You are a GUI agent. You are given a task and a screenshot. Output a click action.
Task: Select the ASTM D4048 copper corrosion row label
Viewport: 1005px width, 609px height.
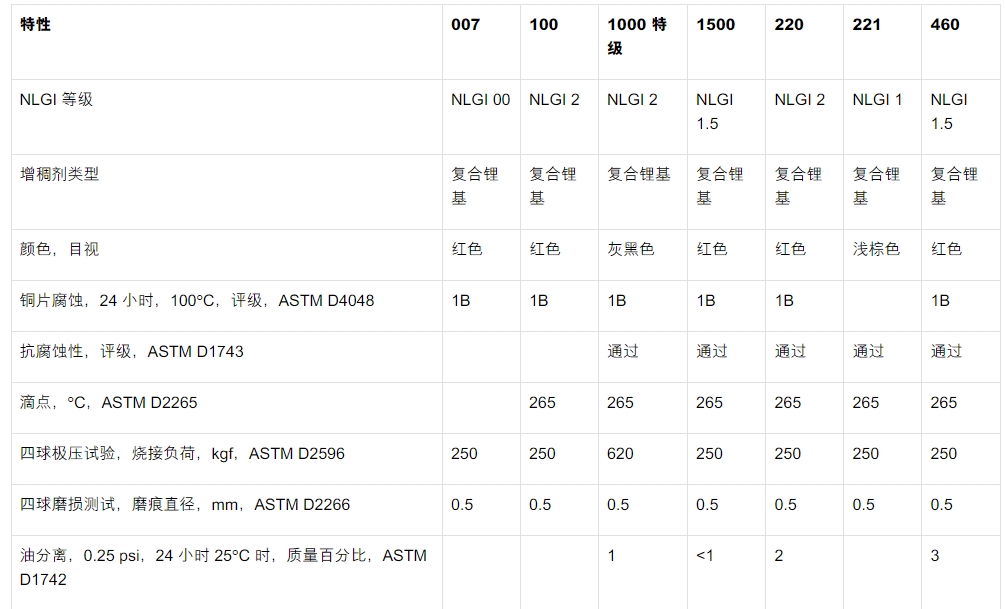point(197,300)
